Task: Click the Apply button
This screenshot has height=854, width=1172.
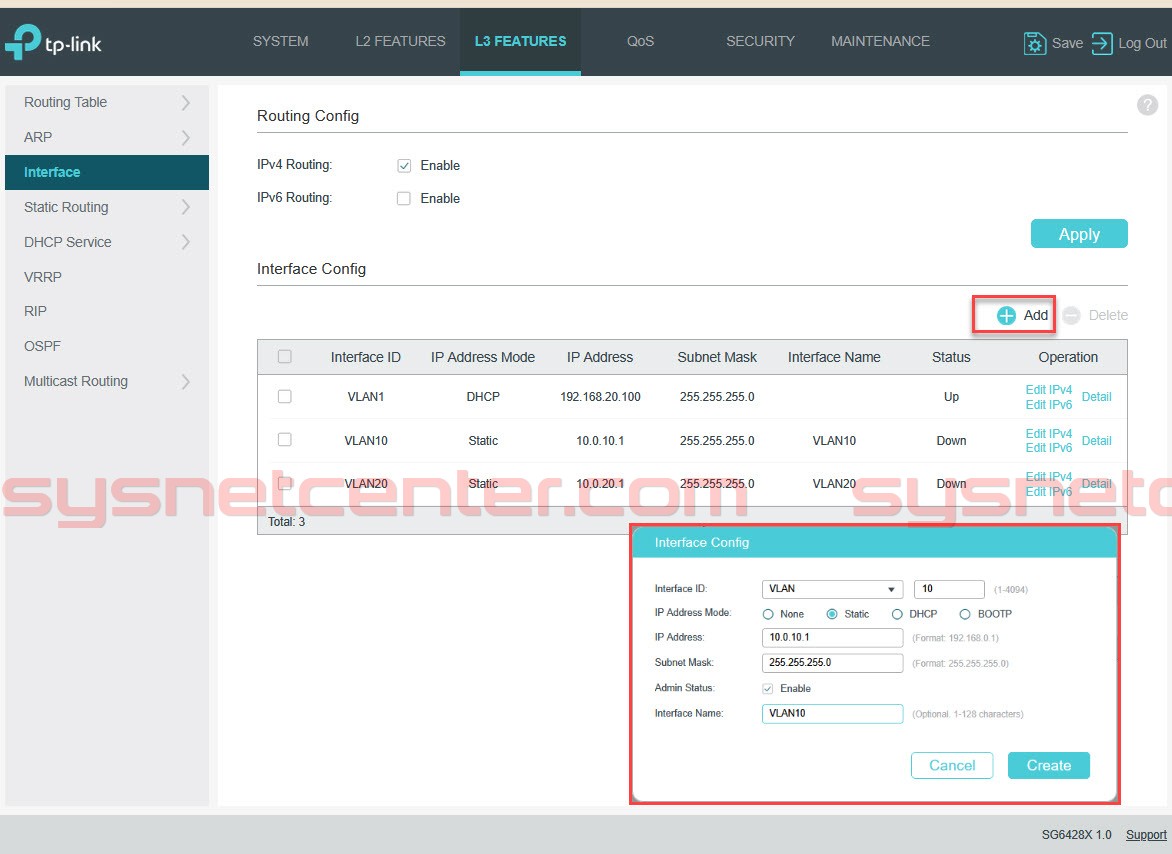Action: (1079, 234)
